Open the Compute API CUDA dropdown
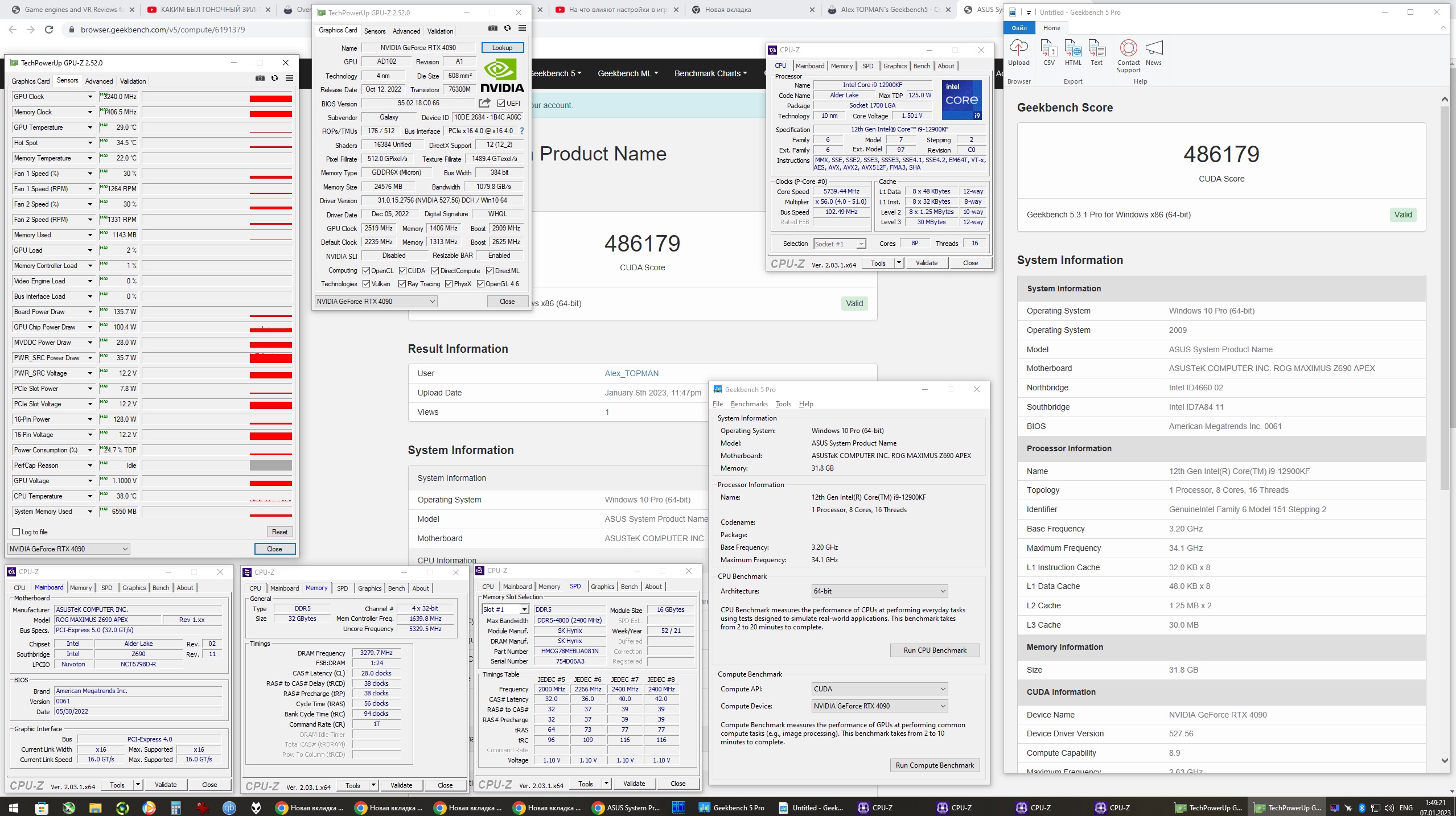1456x816 pixels. pos(879,689)
